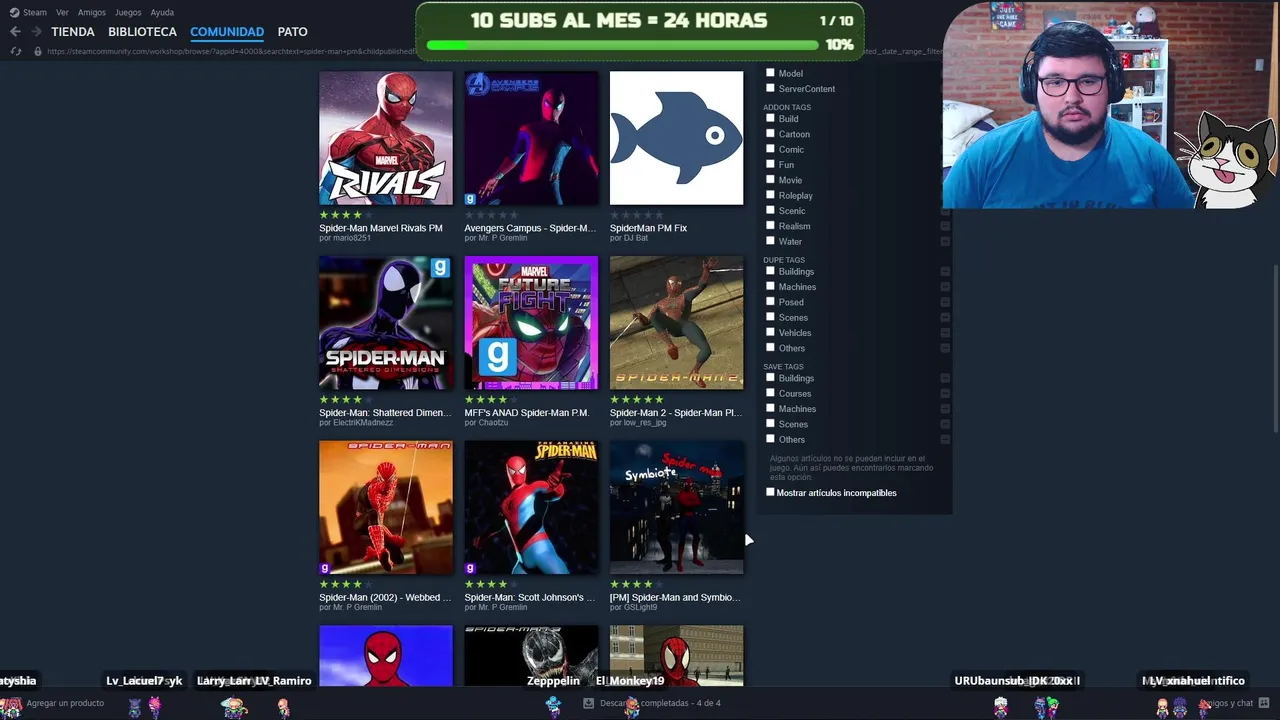Click the Steam logo icon in the menu bar
Image resolution: width=1280 pixels, height=720 pixels.
pos(14,12)
